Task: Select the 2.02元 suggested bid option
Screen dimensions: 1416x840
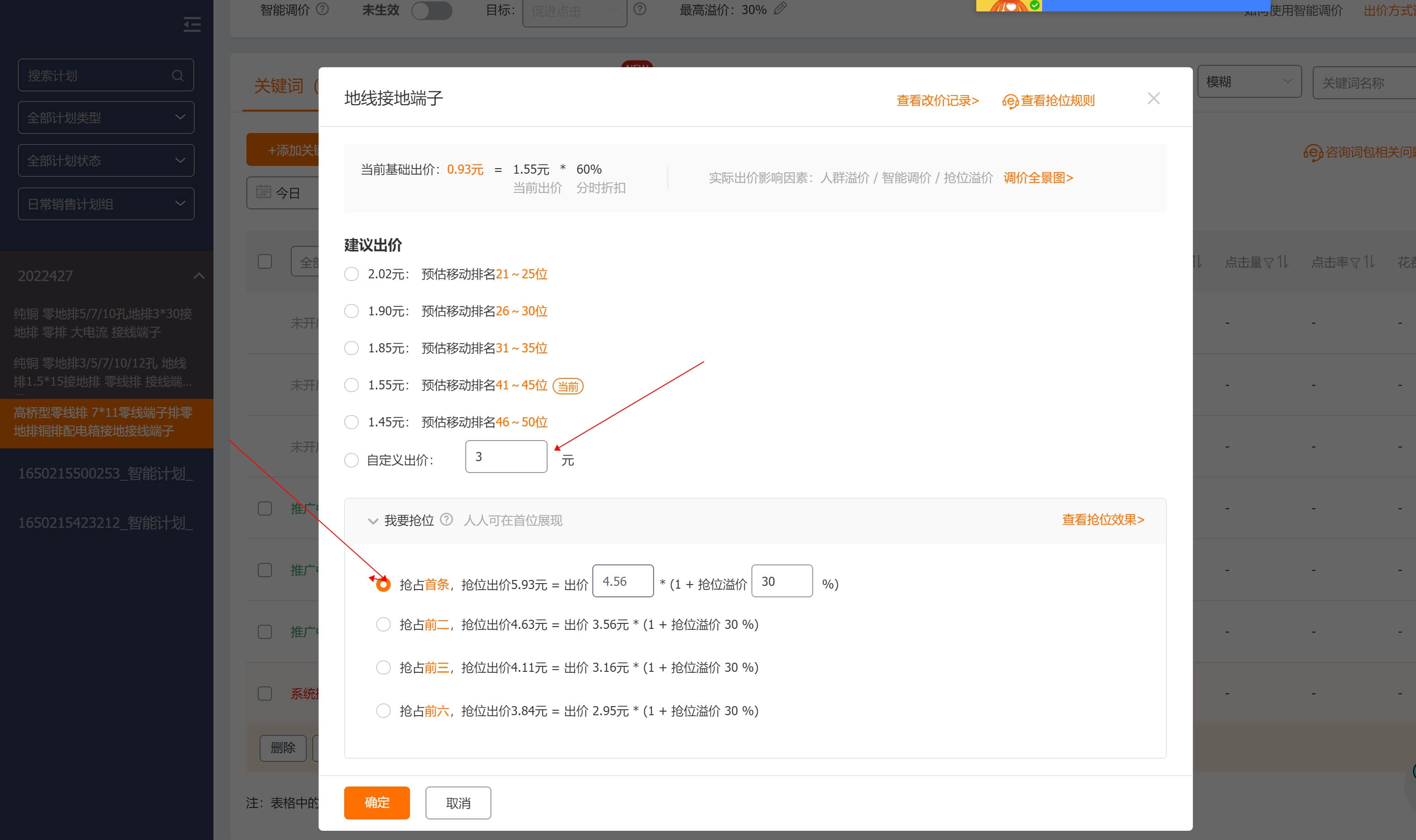Action: coord(351,274)
